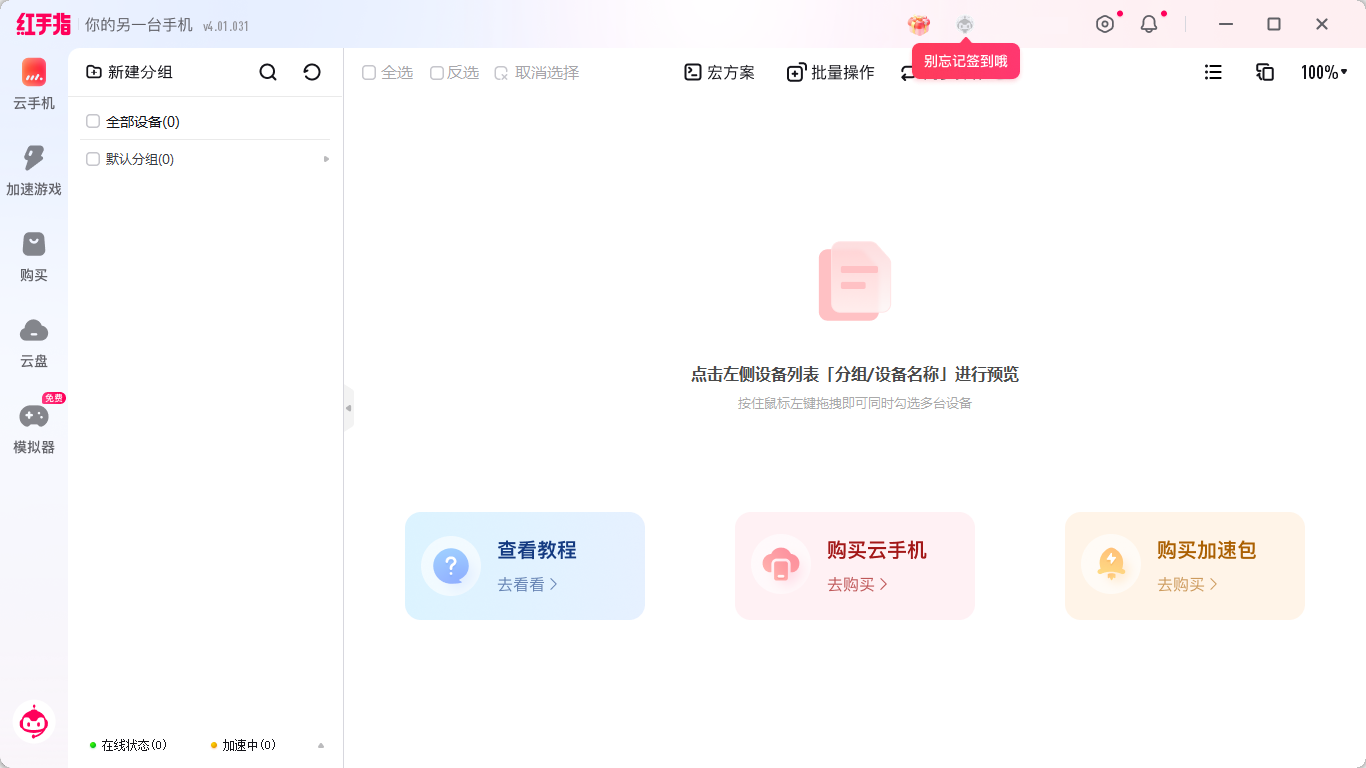1366x768 pixels.
Task: Open the 宏方案 macro panel
Action: [718, 72]
